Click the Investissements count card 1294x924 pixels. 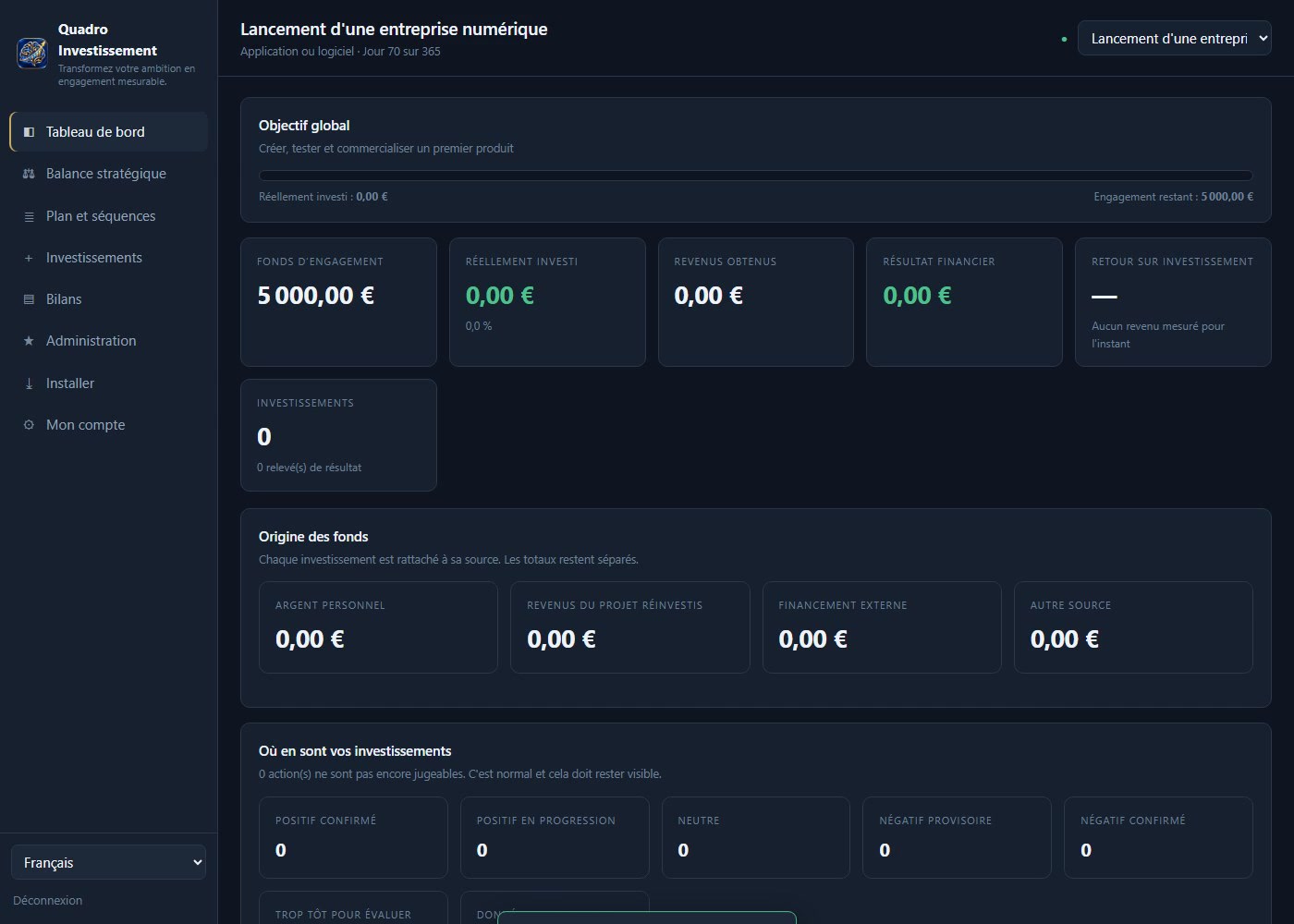[338, 435]
